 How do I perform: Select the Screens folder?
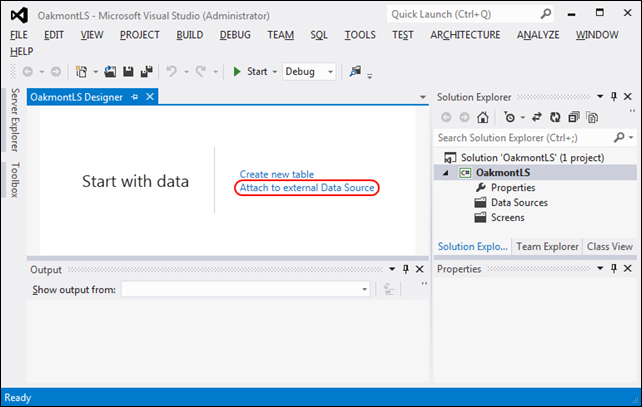(x=508, y=217)
